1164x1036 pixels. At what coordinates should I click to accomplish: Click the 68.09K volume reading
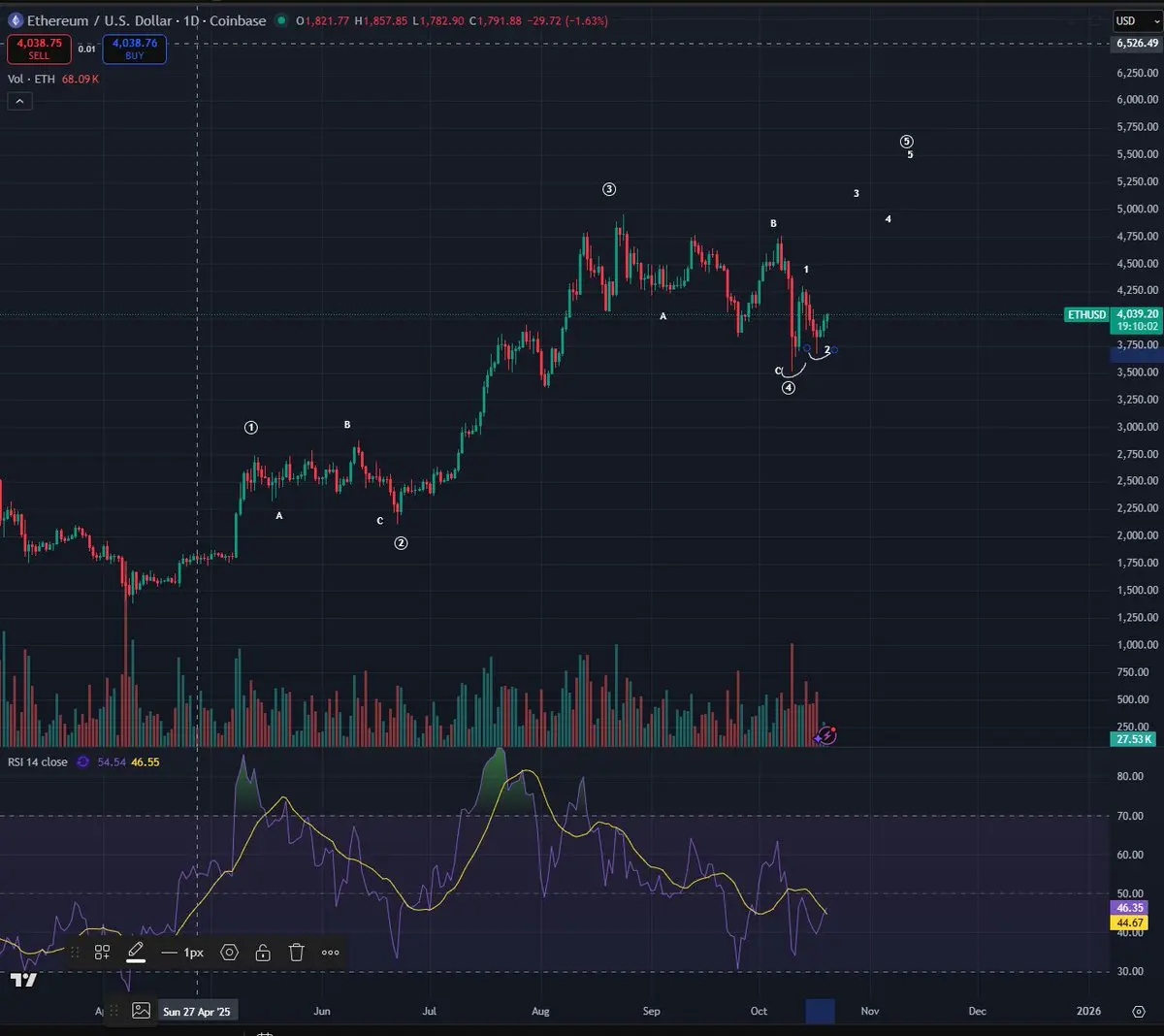pos(81,80)
